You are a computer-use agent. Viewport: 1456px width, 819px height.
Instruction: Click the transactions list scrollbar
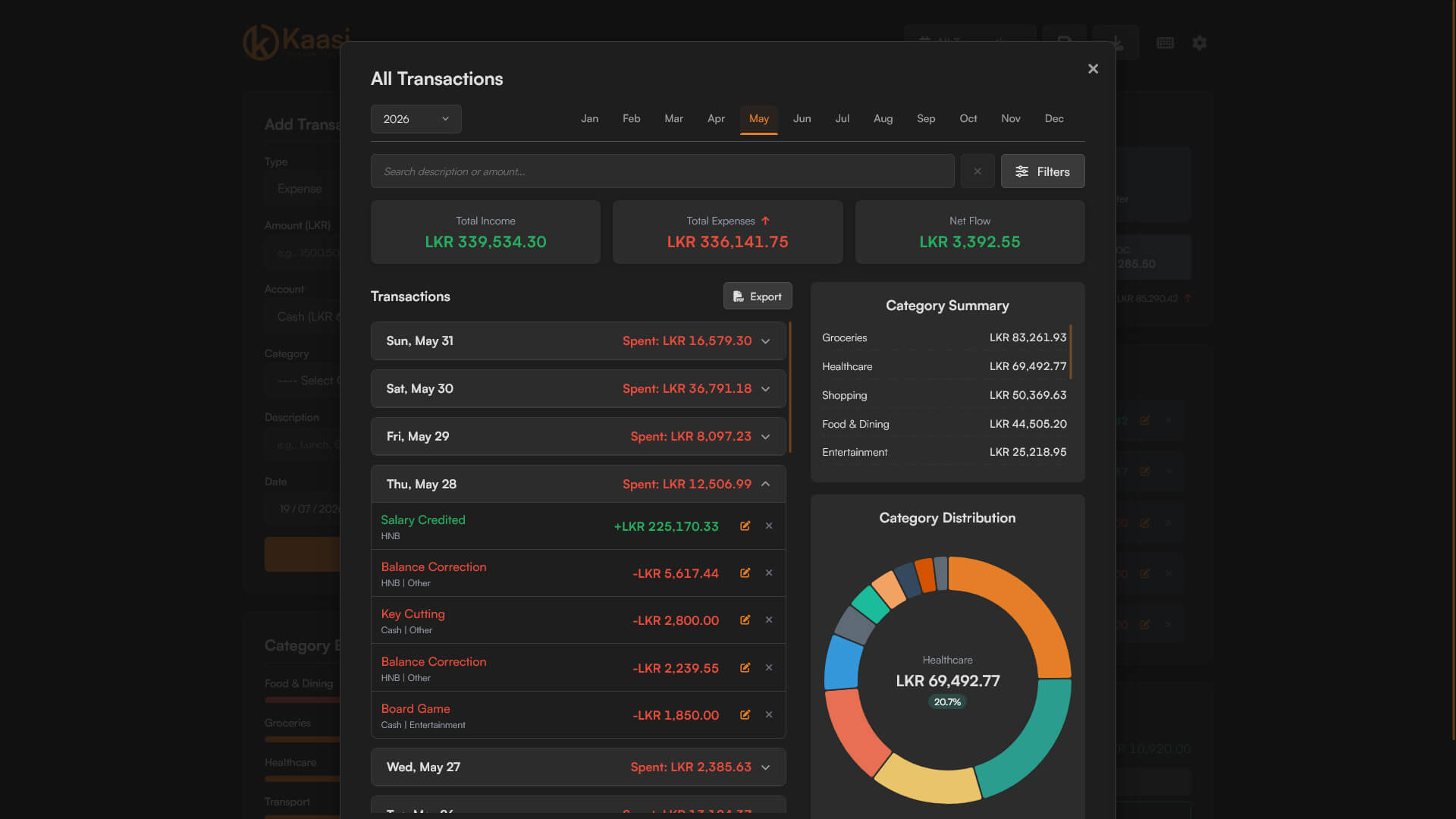(x=789, y=388)
